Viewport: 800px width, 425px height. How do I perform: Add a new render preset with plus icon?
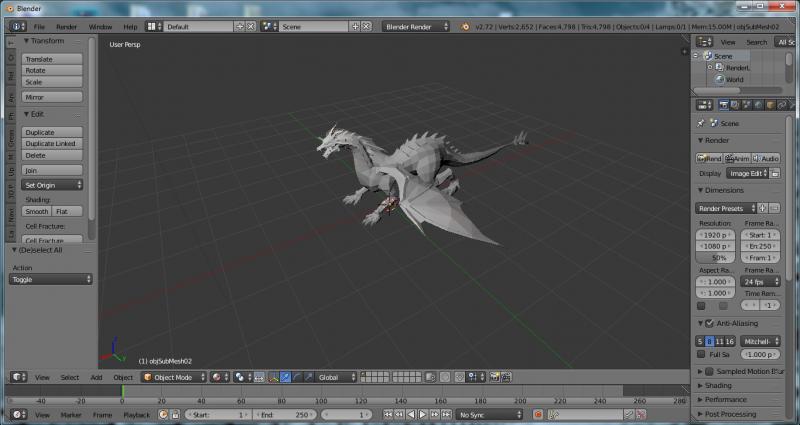point(763,208)
